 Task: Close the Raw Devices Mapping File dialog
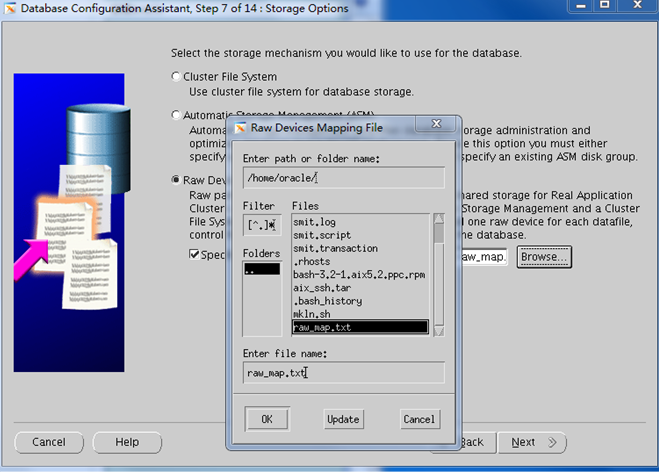coord(436,124)
